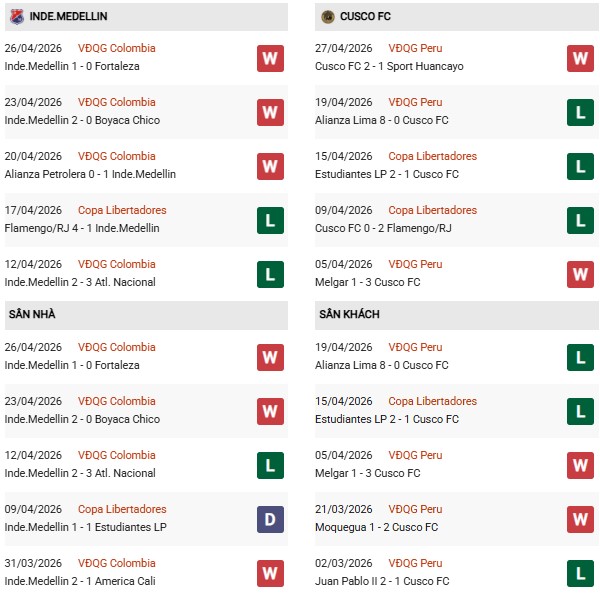
Task: Click the Inde.Medellin team logo icon
Action: 15,17
